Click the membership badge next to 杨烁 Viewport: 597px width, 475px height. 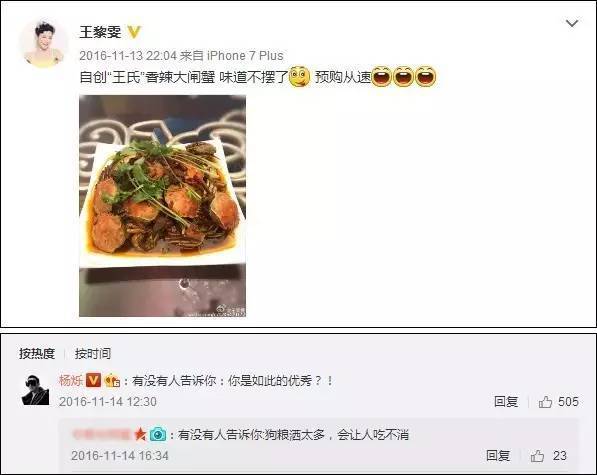(x=112, y=381)
